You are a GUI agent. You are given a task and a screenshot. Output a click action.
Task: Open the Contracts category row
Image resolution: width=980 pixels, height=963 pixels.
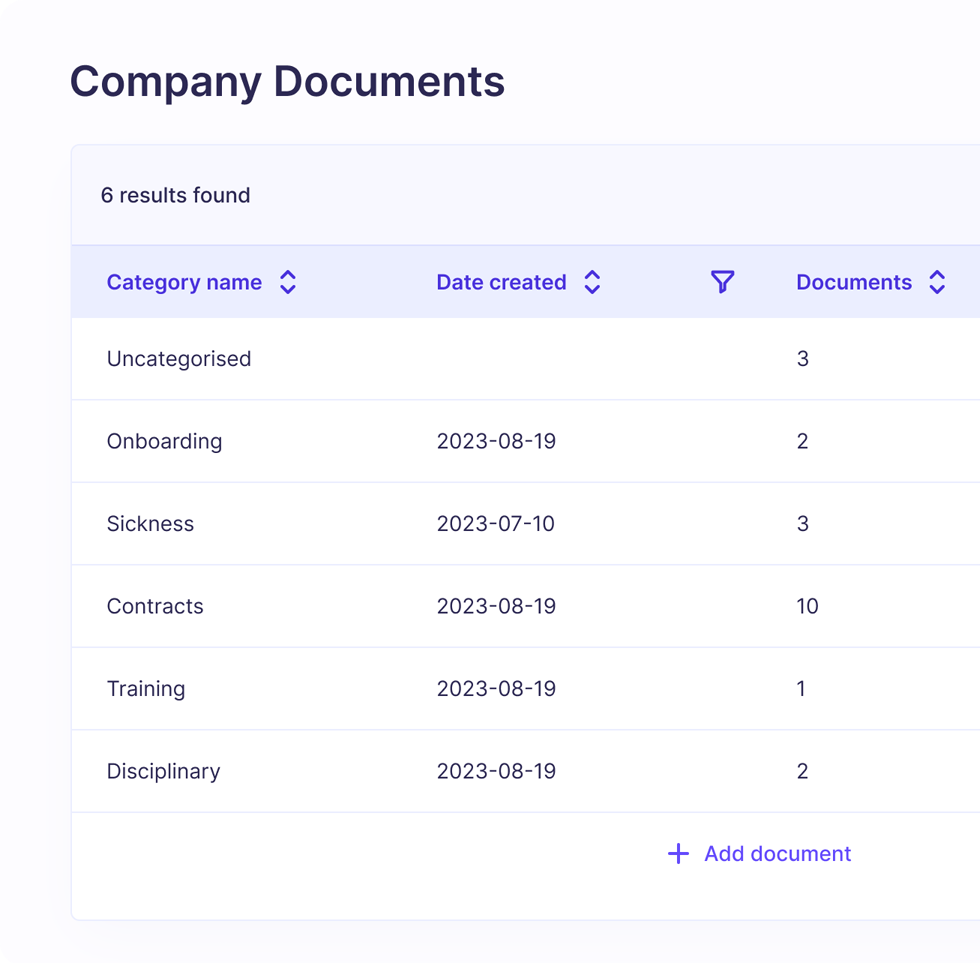pyautogui.click(x=155, y=606)
